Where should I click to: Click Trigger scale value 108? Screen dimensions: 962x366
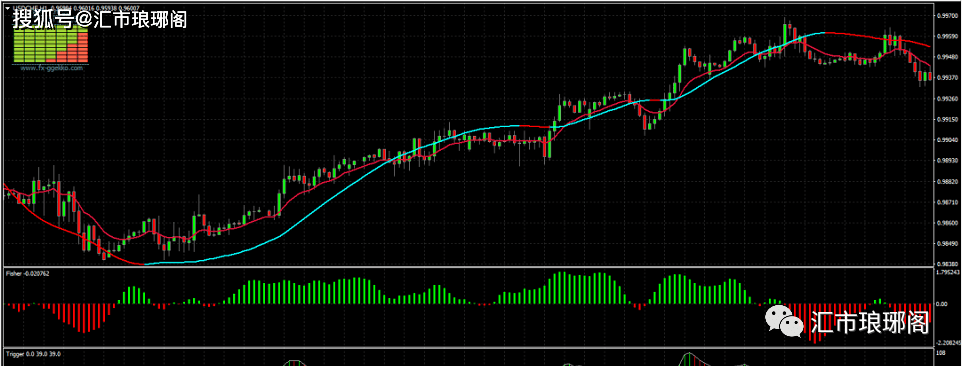[941, 354]
